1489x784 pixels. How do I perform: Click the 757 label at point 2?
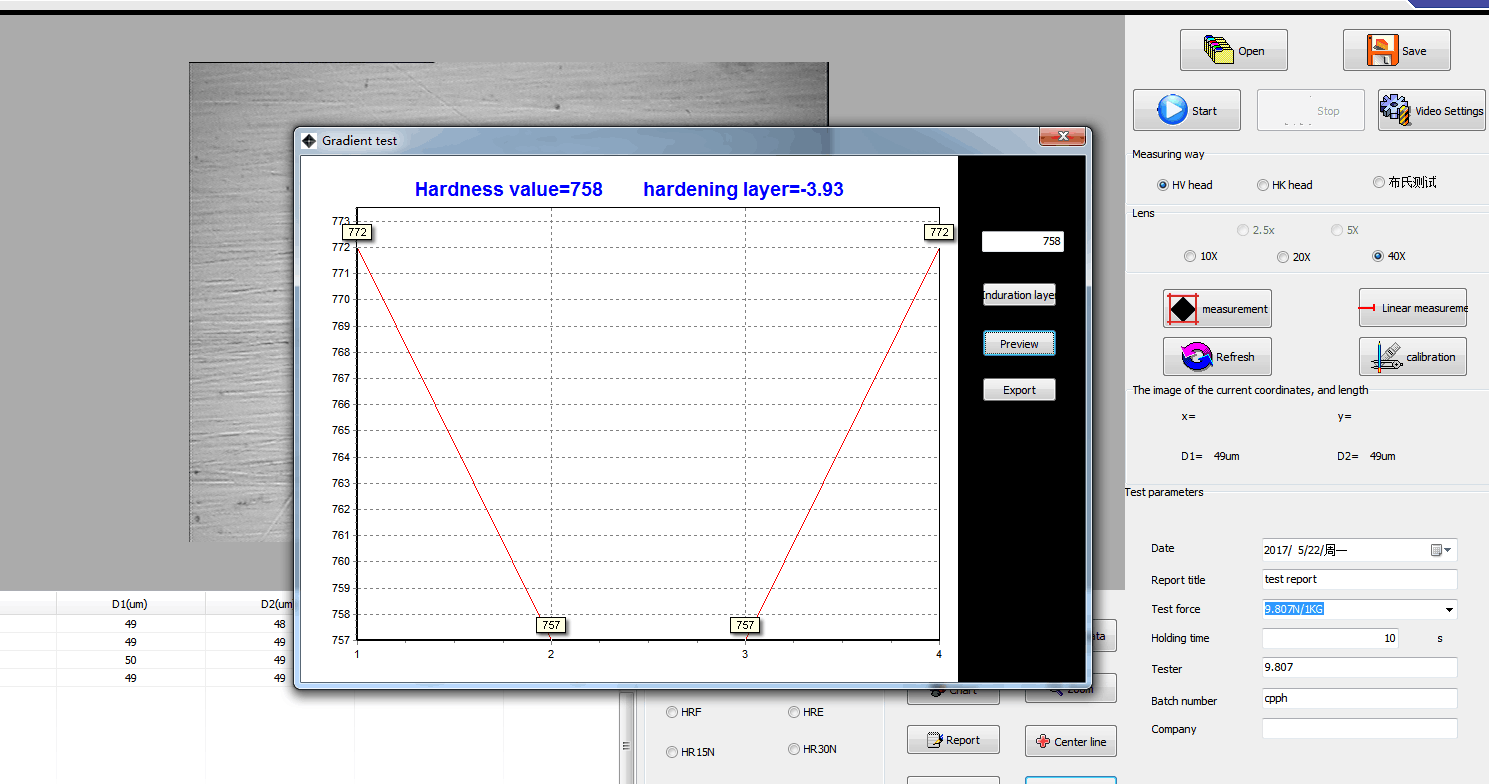click(551, 625)
